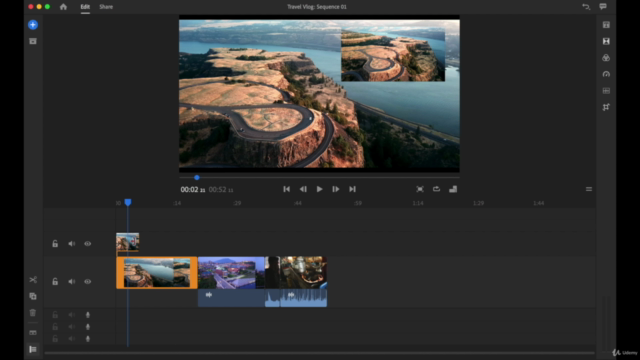Click the first audio track's microphone

coord(88,315)
